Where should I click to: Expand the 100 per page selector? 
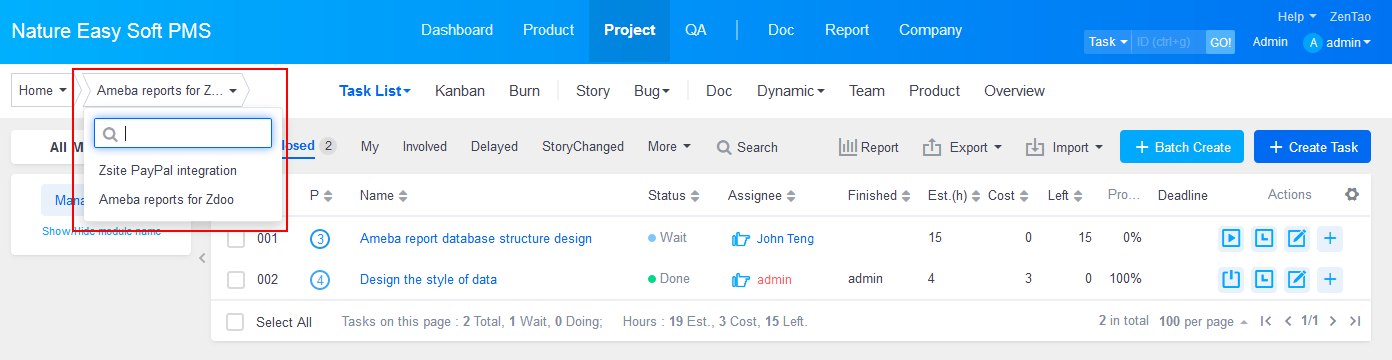pos(1202,322)
